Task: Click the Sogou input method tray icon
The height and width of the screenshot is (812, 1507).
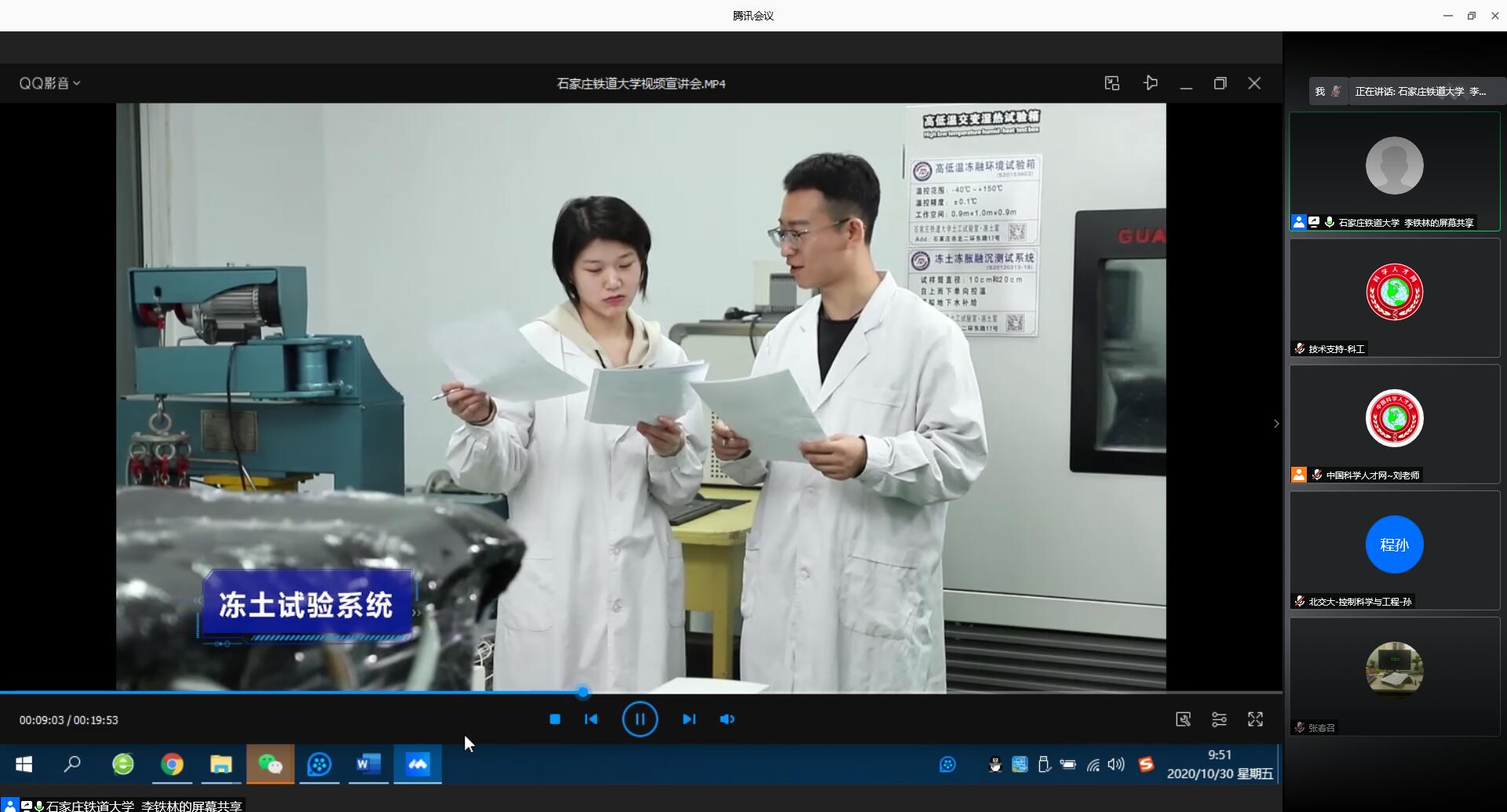Action: [x=1146, y=764]
